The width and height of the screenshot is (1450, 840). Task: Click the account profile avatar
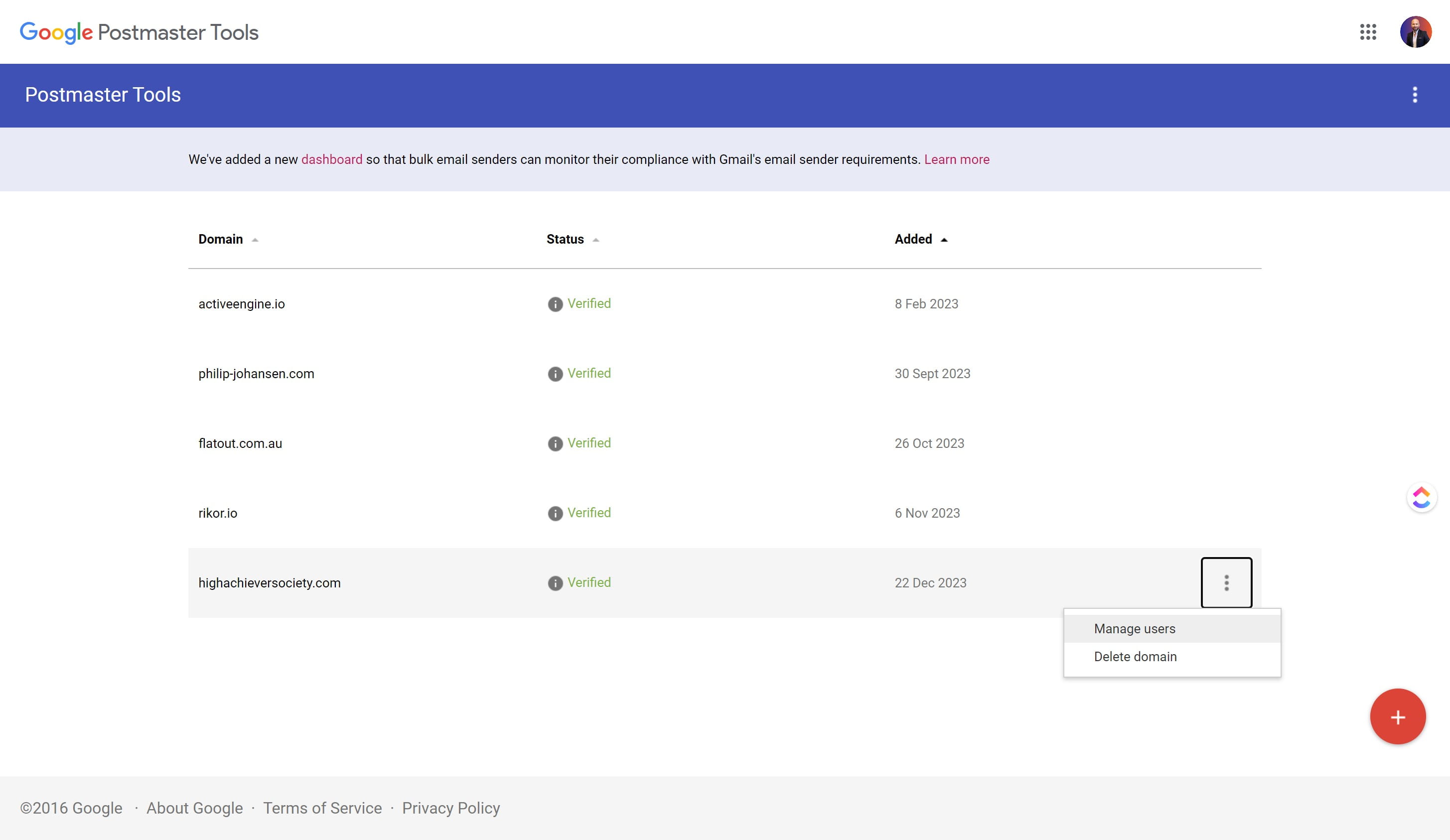coord(1417,32)
